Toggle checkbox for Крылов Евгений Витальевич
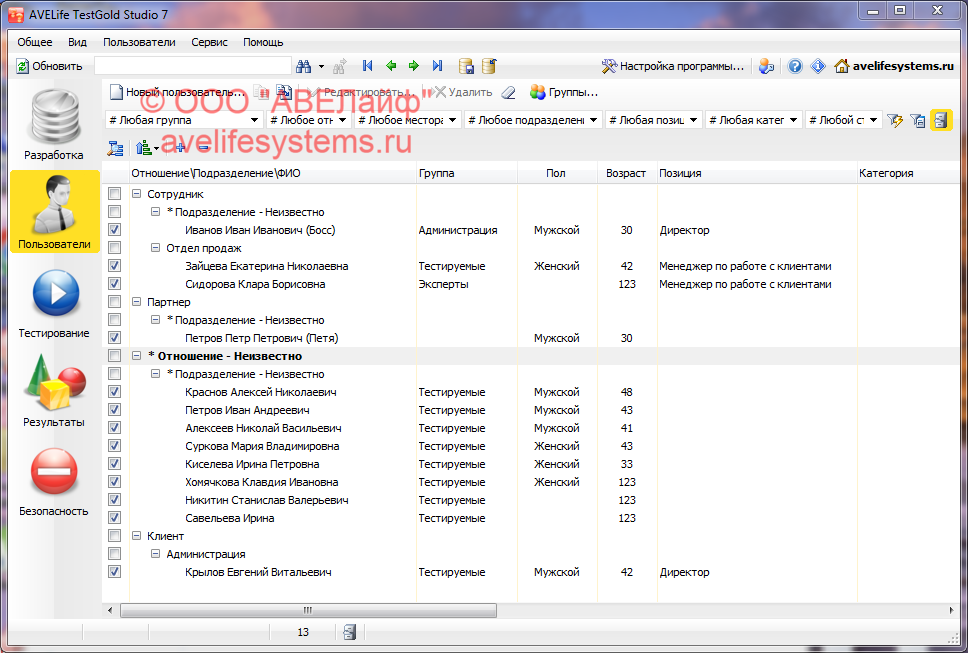The height and width of the screenshot is (653, 968). 114,572
